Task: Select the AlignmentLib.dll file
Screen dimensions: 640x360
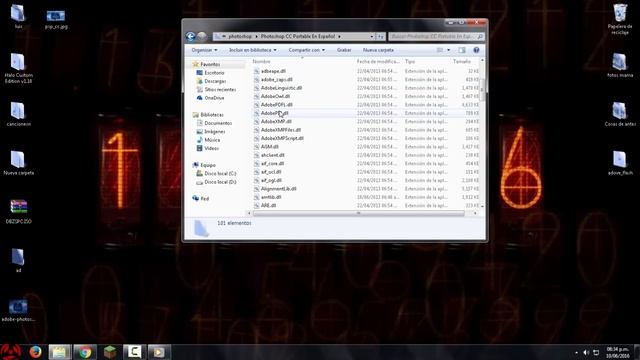Action: click(x=278, y=189)
